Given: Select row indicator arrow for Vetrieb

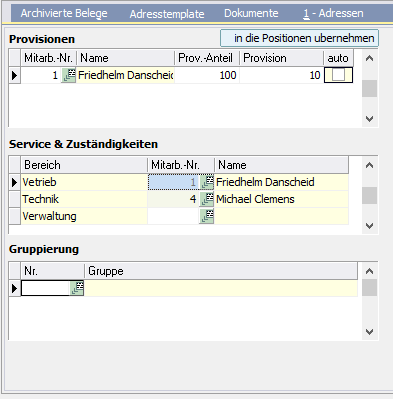Looking at the screenshot, I should (x=14, y=182).
